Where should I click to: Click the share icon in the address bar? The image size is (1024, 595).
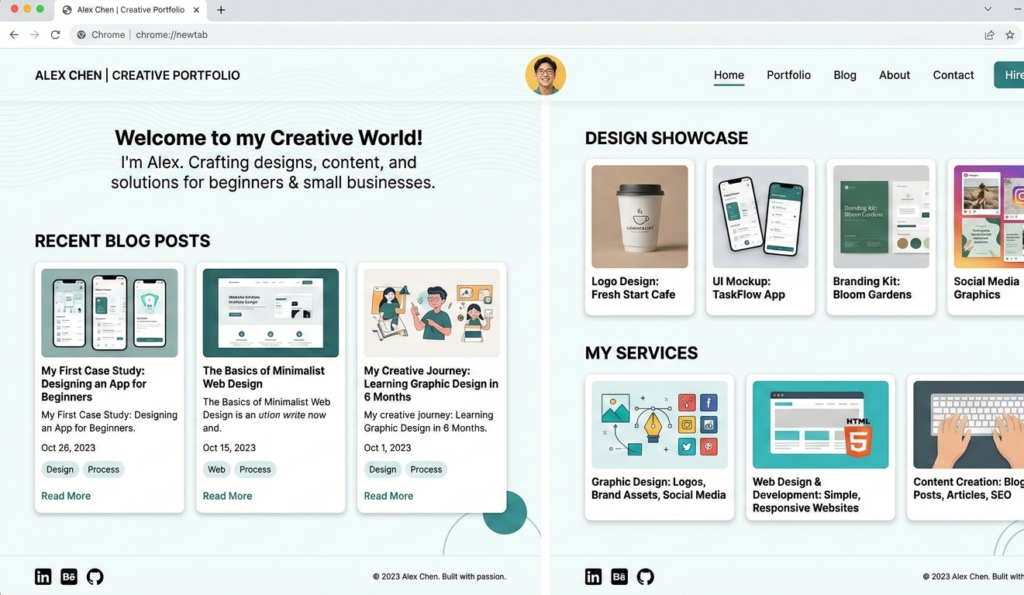click(x=989, y=35)
